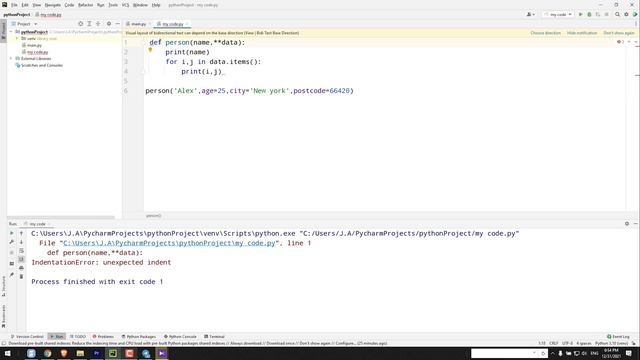
Task: Open Python Console tool window
Action: (x=180, y=337)
